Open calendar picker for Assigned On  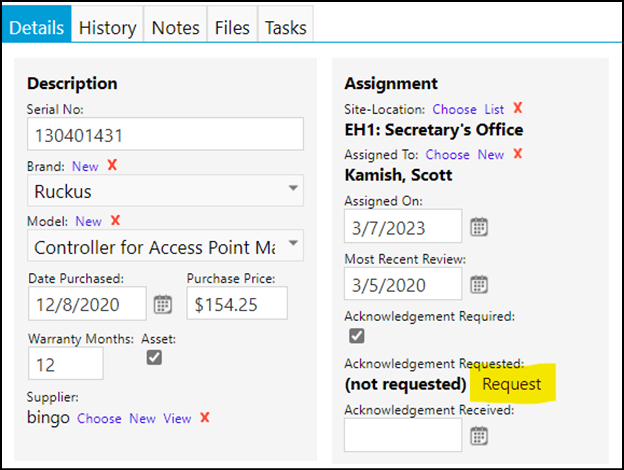coord(479,227)
